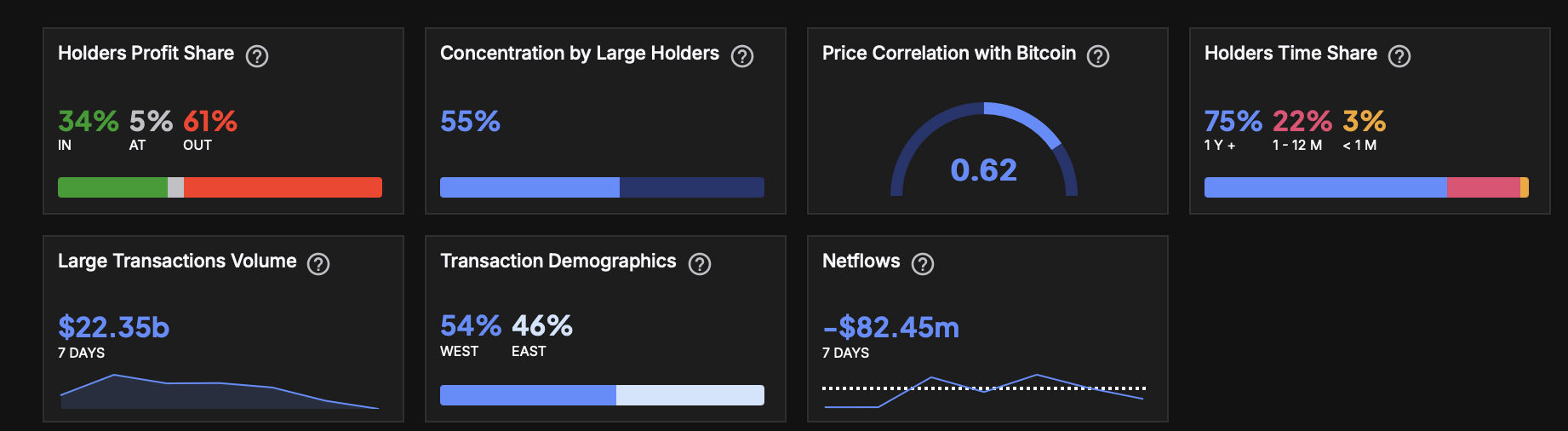Viewport: 1568px width, 431px height.
Task: Click the green IN segment of profit bar
Action: [112, 187]
